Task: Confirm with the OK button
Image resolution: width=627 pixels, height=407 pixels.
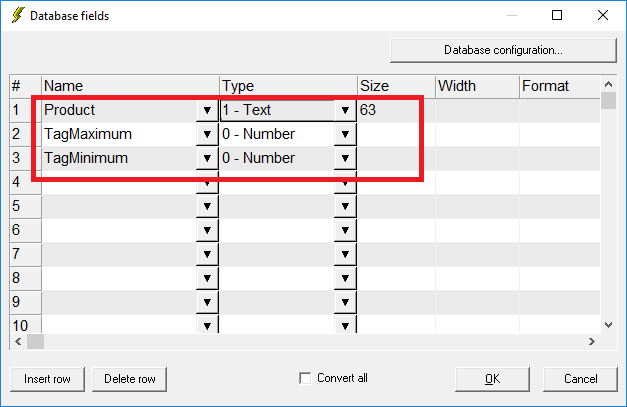Action: click(x=492, y=379)
